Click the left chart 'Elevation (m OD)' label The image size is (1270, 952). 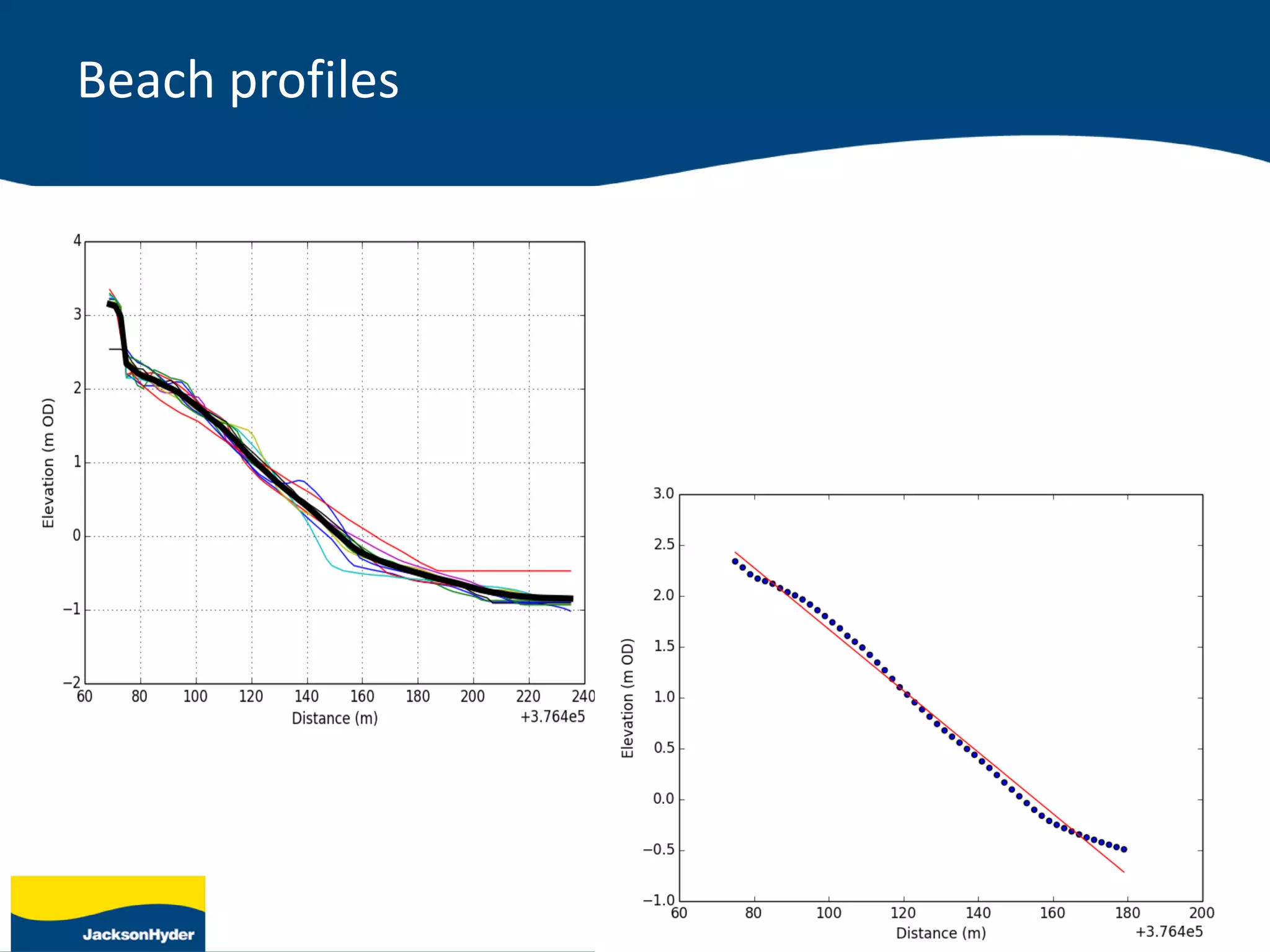click(x=48, y=463)
